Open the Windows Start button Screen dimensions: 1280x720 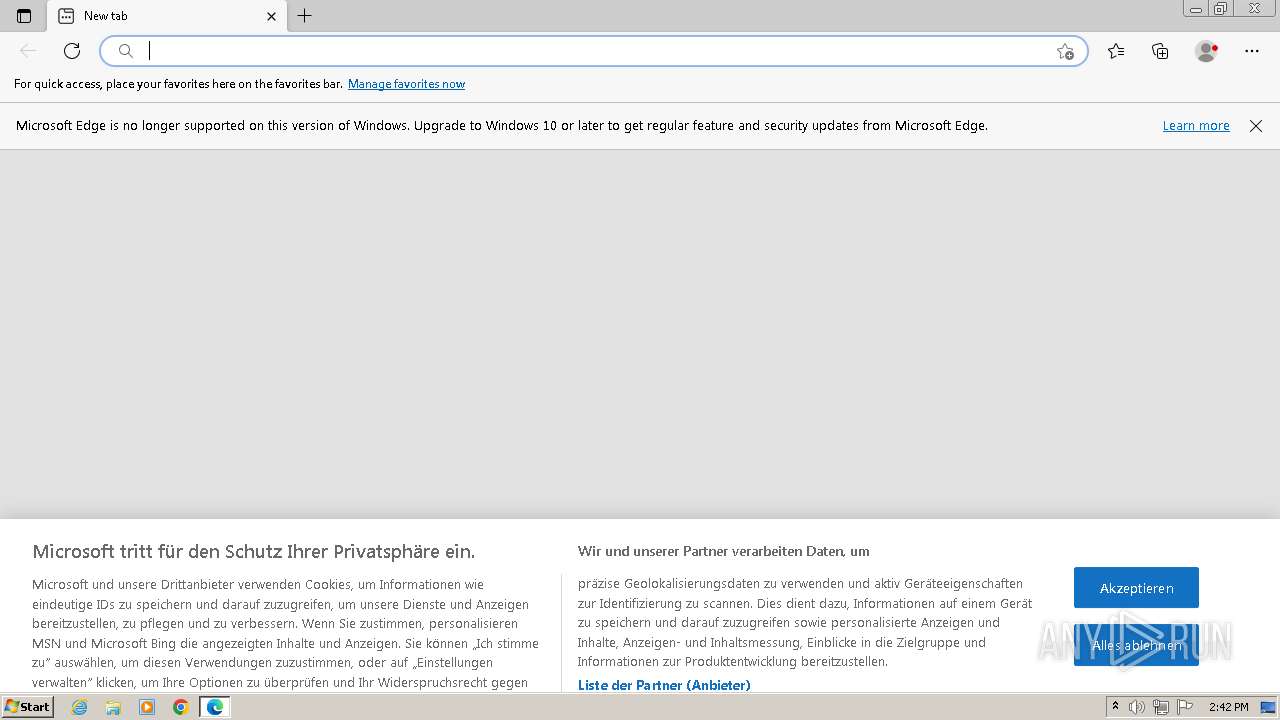tap(28, 707)
